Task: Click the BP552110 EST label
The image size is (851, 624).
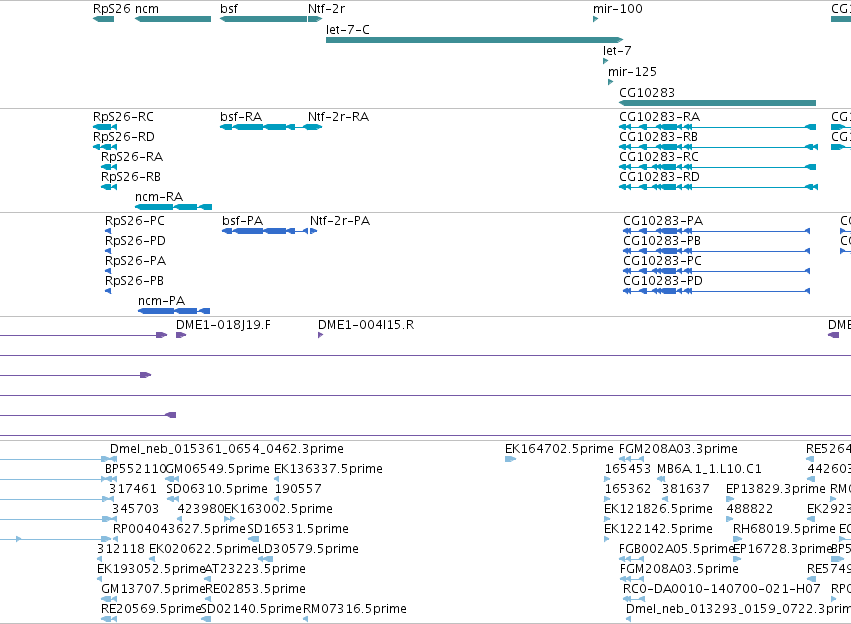Action: point(135,469)
